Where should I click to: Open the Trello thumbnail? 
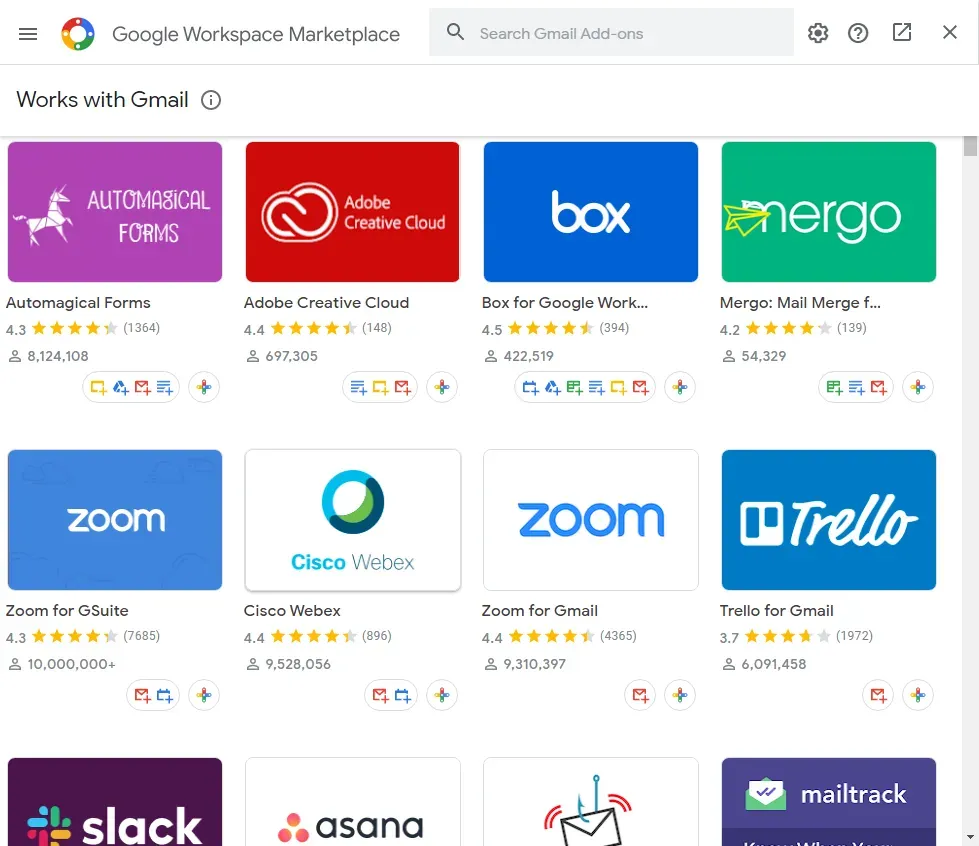pos(829,519)
